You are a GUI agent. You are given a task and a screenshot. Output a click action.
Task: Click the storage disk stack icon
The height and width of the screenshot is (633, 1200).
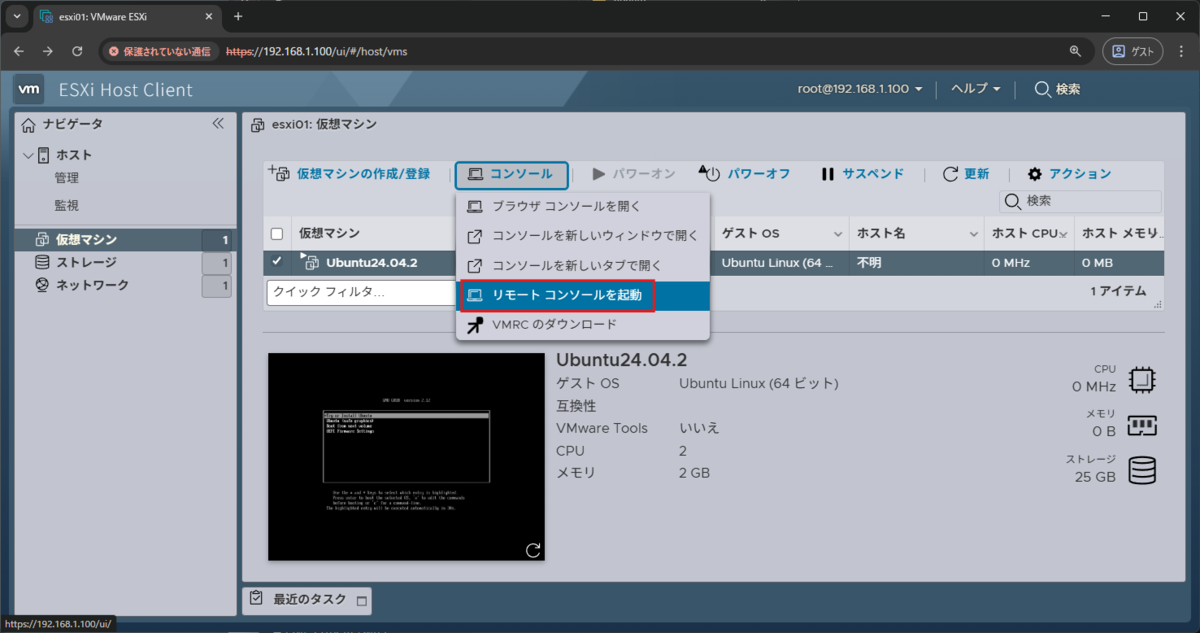tap(1142, 470)
